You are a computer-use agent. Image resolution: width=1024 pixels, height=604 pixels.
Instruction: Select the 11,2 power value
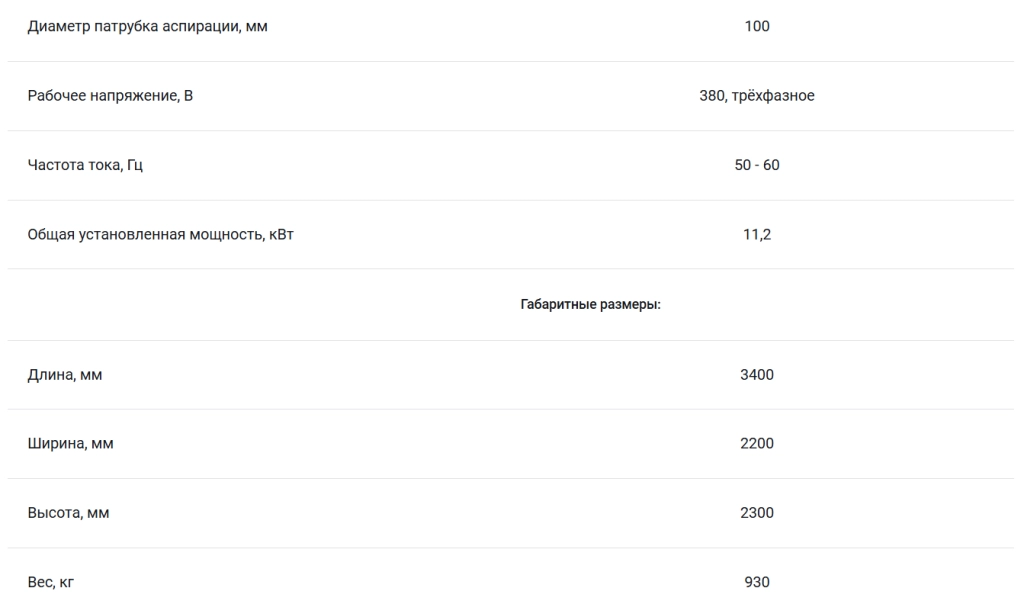(x=757, y=234)
